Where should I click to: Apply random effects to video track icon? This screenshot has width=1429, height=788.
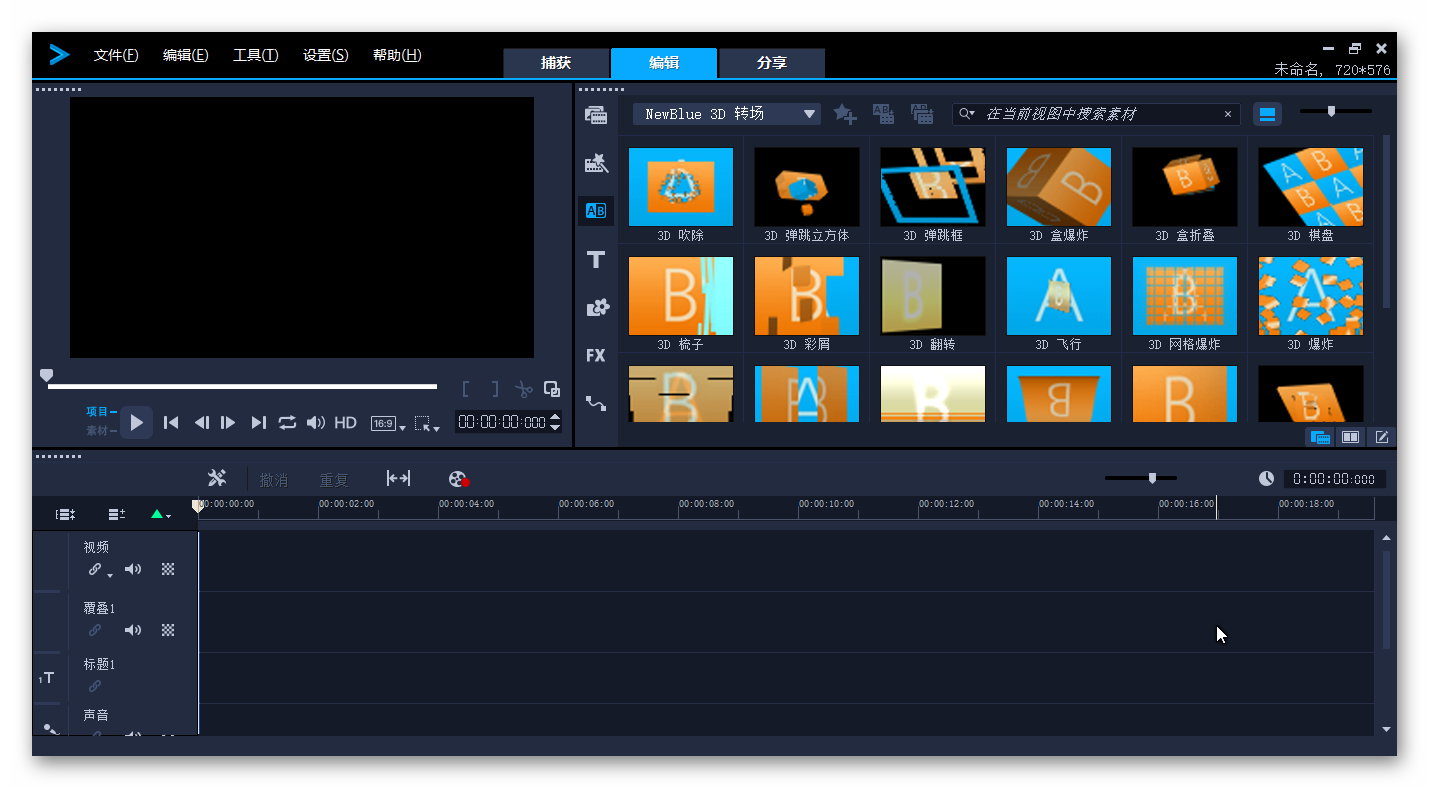pos(922,114)
